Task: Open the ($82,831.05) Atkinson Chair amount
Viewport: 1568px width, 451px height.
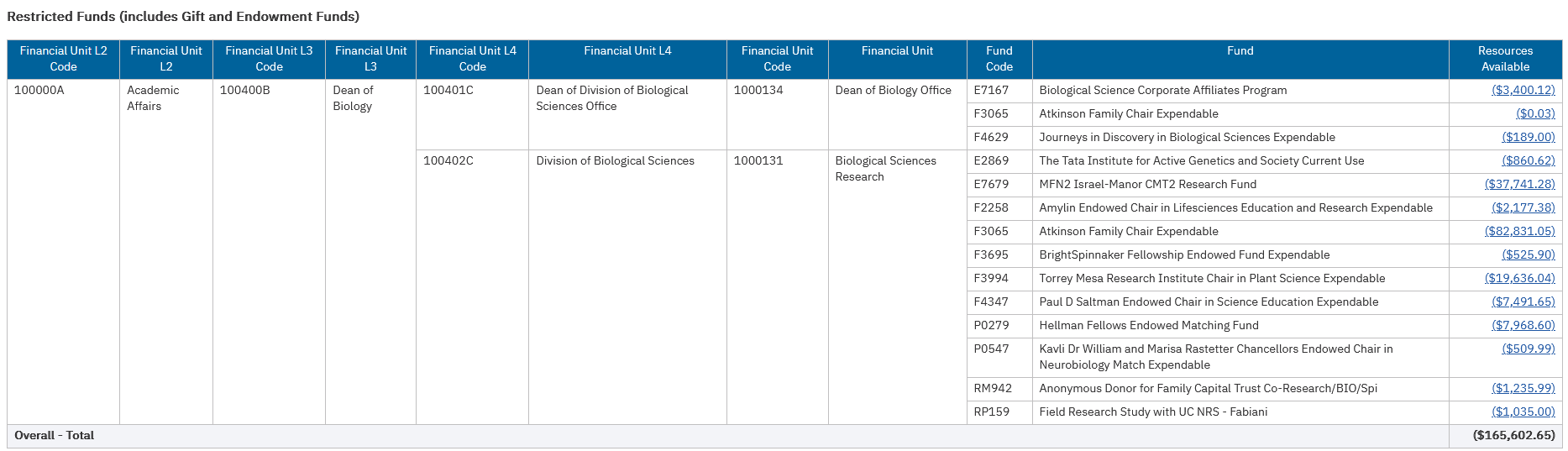Action: point(1519,231)
